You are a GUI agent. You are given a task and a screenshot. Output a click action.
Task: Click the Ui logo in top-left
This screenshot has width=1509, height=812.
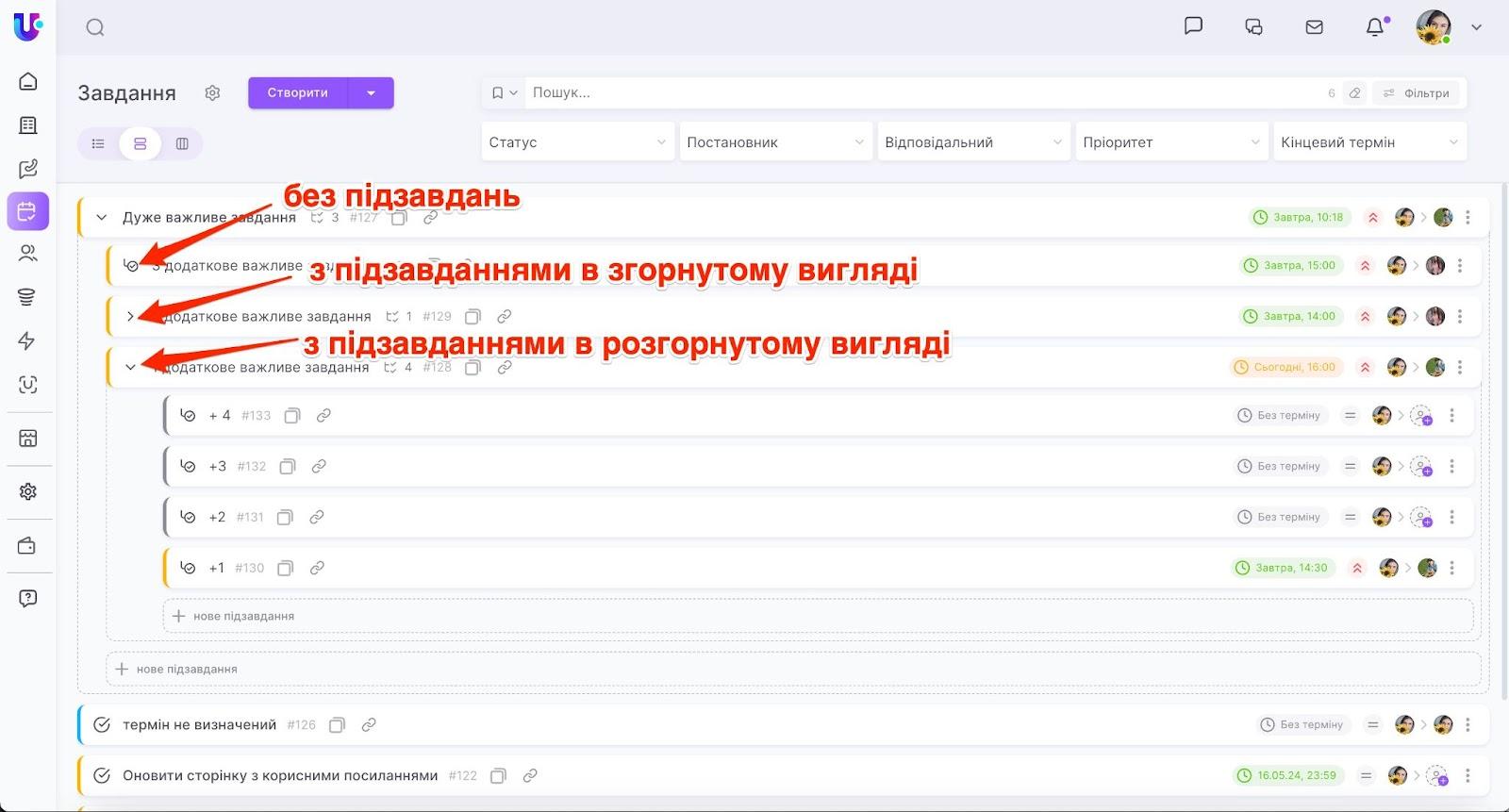(x=27, y=26)
